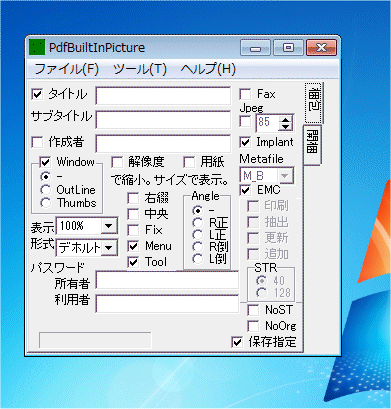Viewport: 391px width, 409px height.
Task: Select the STR 40 radio button
Action: [262, 281]
